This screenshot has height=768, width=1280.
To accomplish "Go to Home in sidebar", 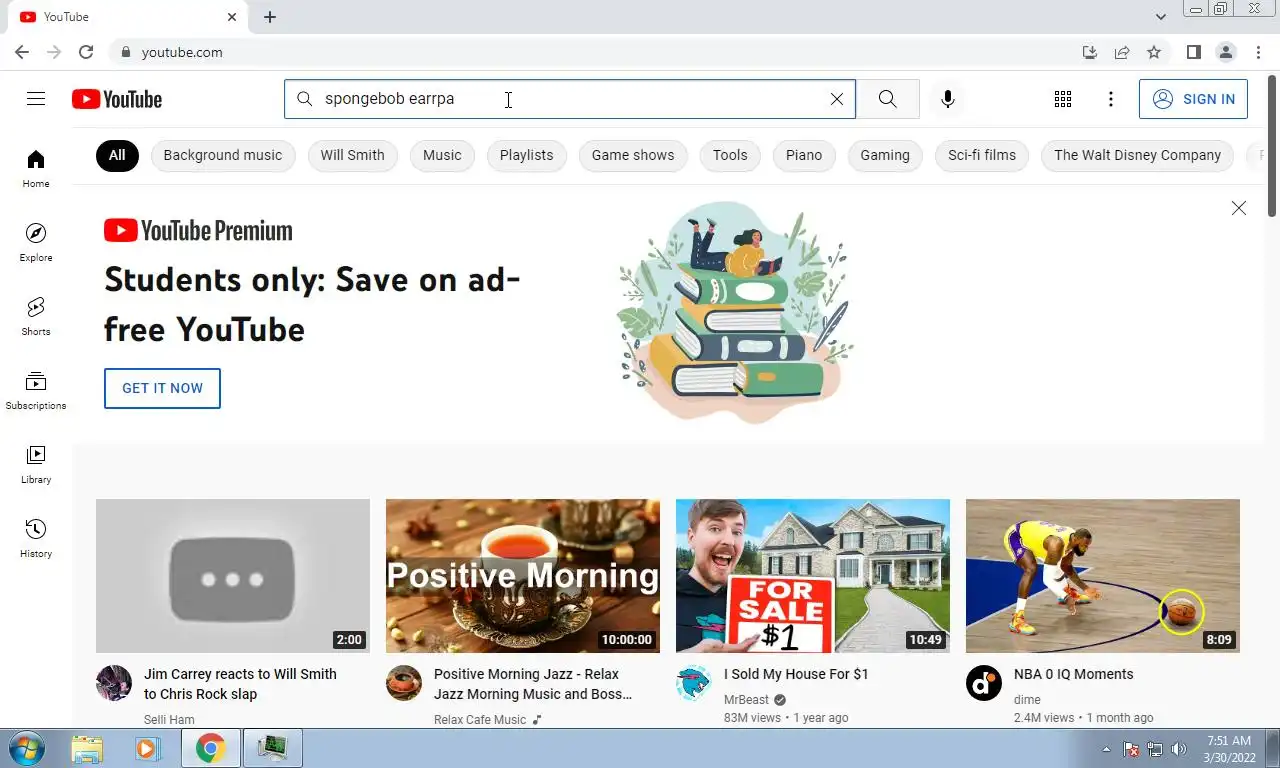I will click(36, 168).
